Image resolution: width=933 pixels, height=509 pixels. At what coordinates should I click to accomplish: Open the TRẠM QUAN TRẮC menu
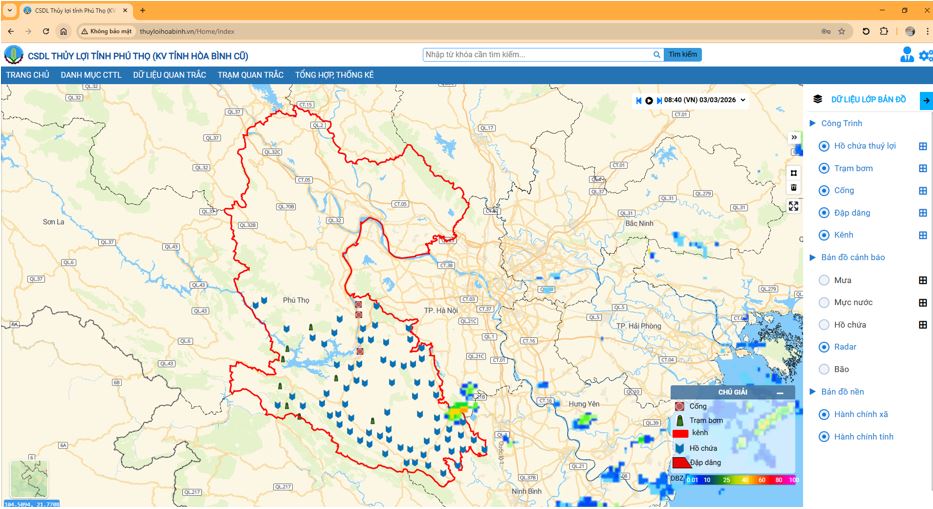tap(251, 75)
